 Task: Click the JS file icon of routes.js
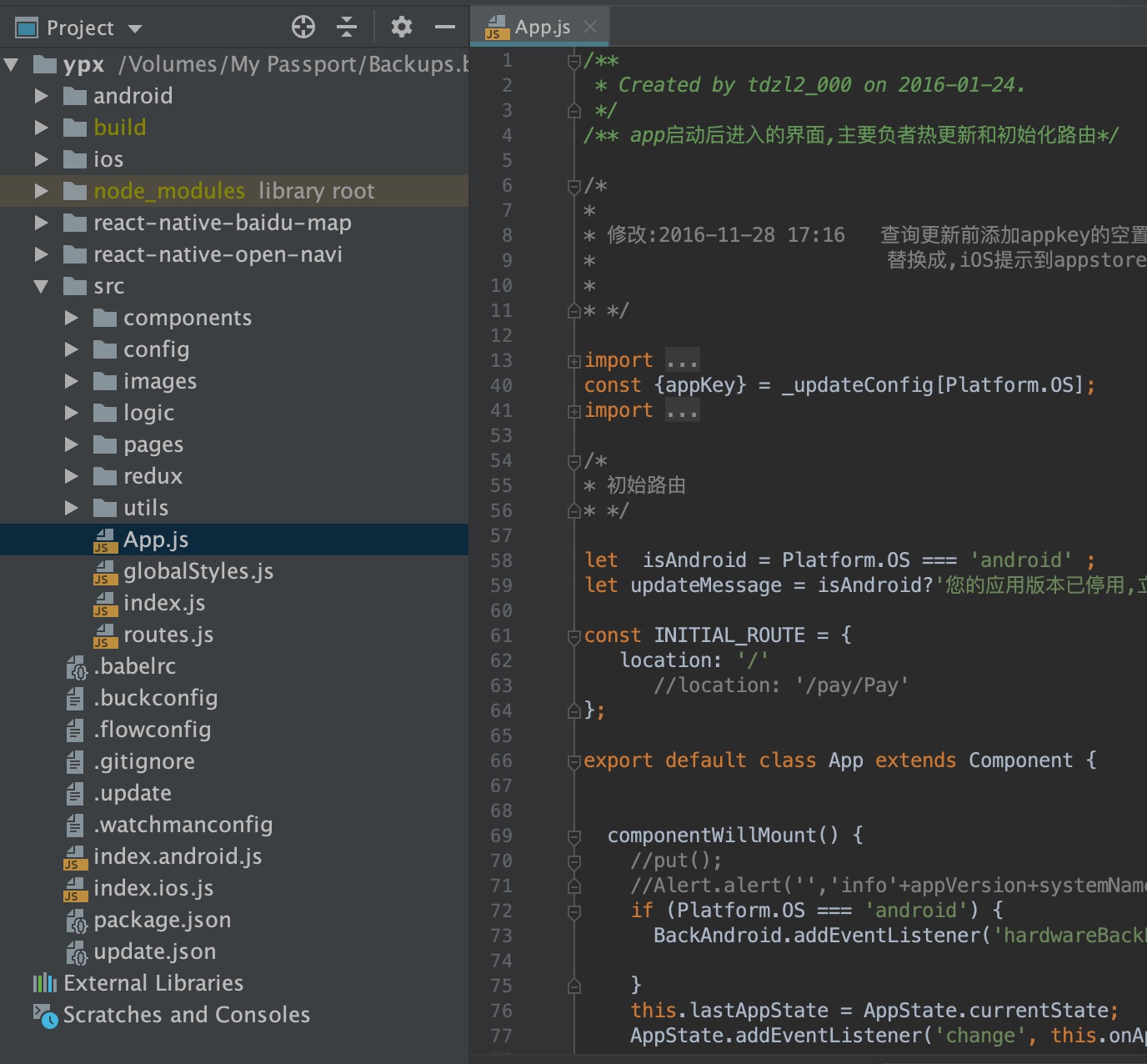point(105,635)
